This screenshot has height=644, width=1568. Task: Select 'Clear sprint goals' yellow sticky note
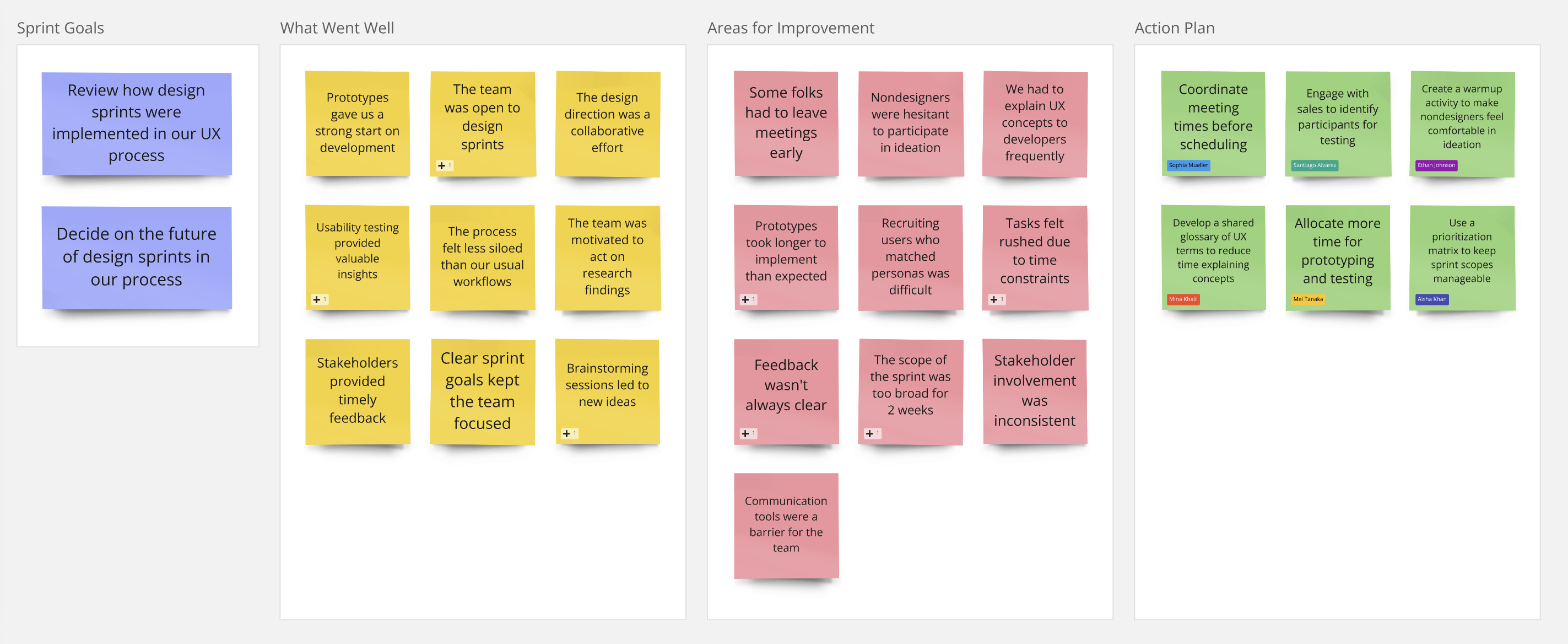(482, 390)
